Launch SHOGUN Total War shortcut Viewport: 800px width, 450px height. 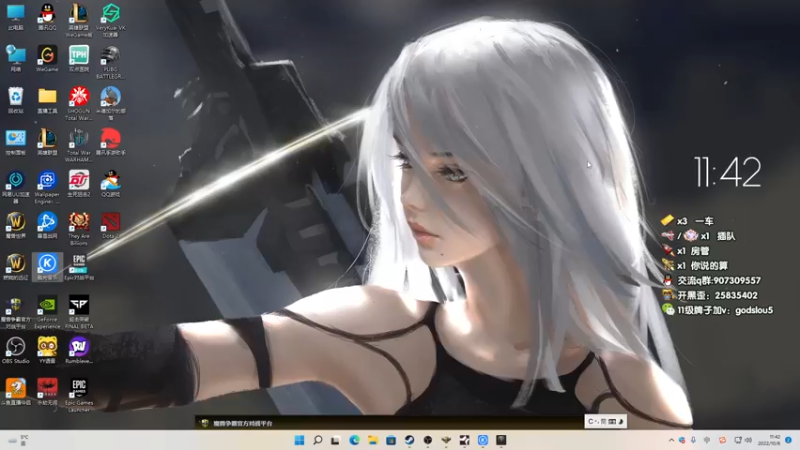(79, 104)
